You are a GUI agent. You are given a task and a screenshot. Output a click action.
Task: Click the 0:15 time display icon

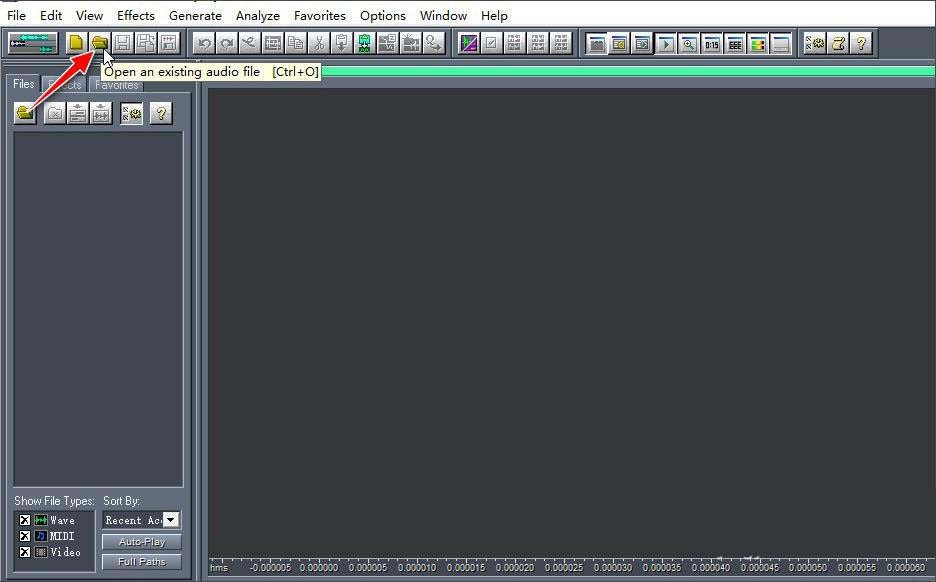711,44
